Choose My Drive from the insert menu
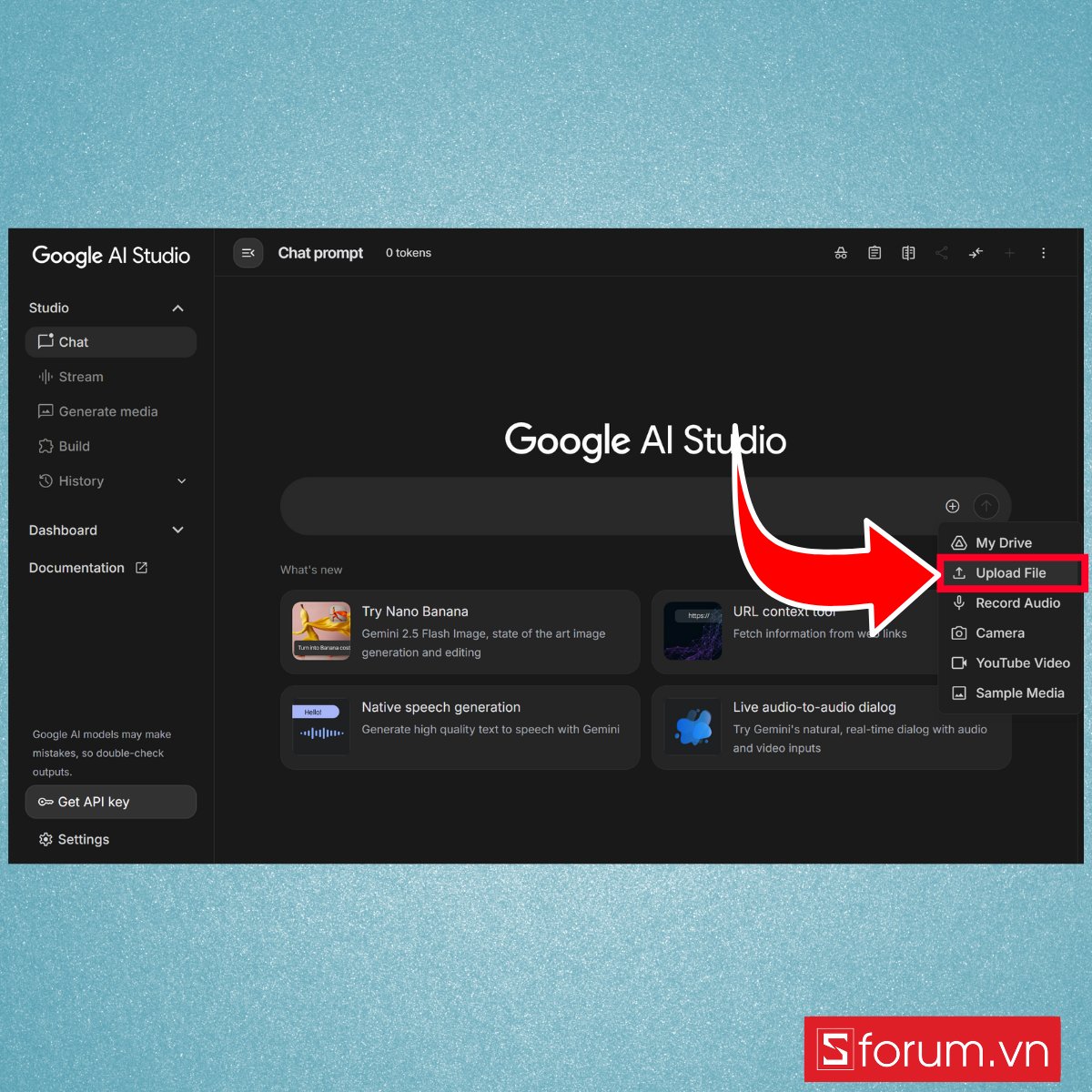The width and height of the screenshot is (1092, 1092). click(1010, 543)
